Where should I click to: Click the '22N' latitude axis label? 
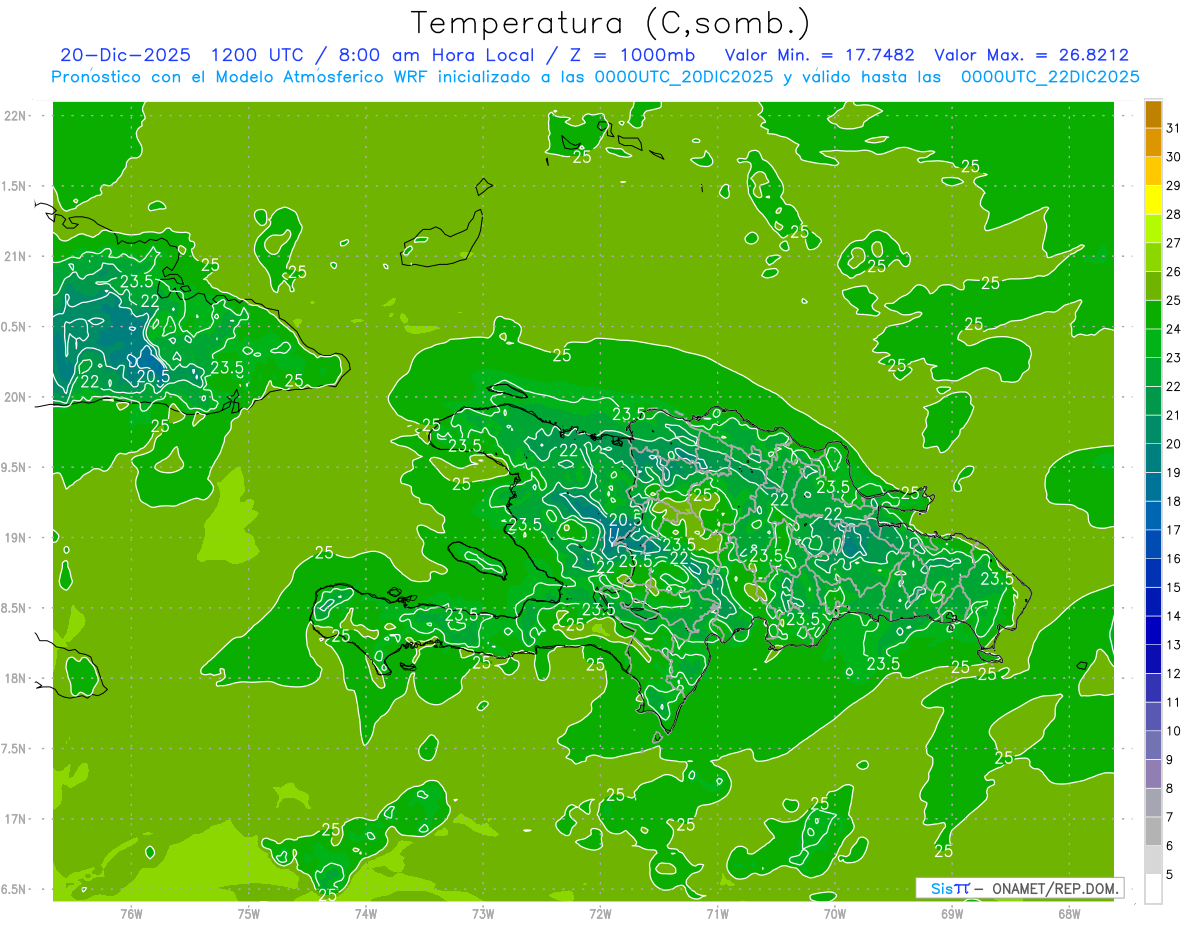(x=15, y=116)
